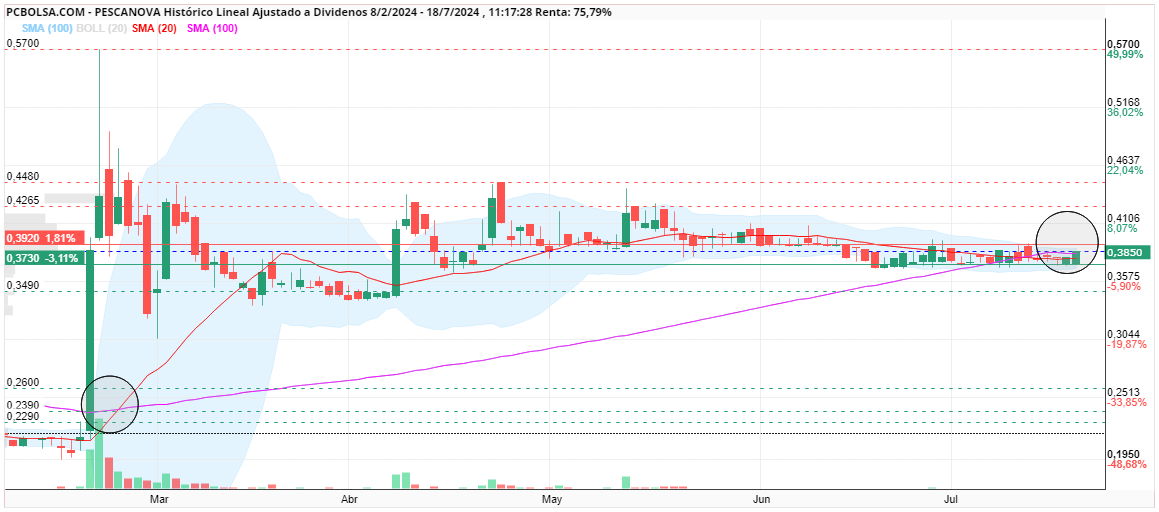Click the 0,4480 resistance level label

tap(23, 177)
